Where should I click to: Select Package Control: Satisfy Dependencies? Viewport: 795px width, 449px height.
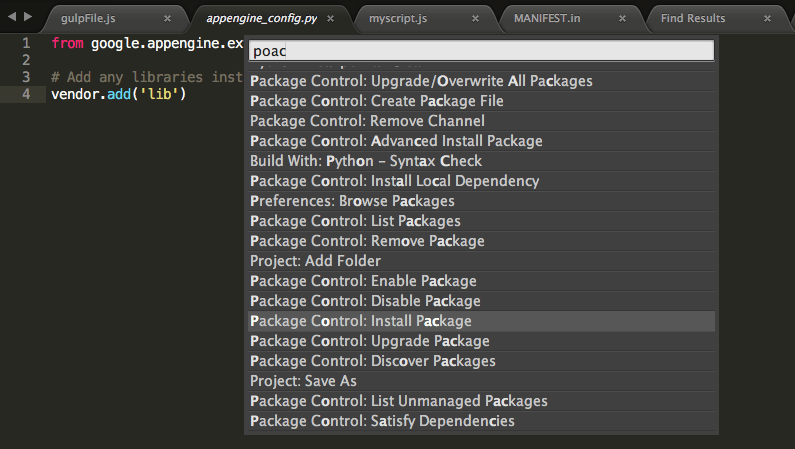click(x=481, y=421)
